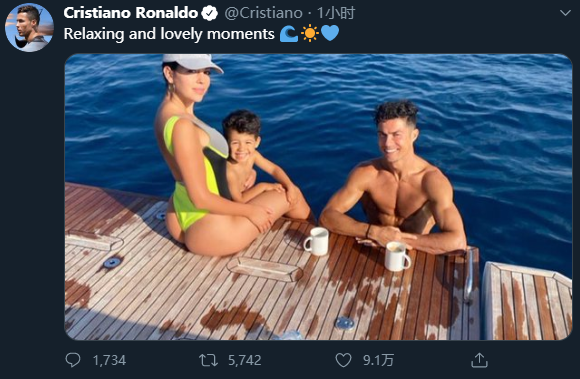Image resolution: width=580 pixels, height=379 pixels.
Task: Like the tweet with the heart icon
Action: coord(343,360)
